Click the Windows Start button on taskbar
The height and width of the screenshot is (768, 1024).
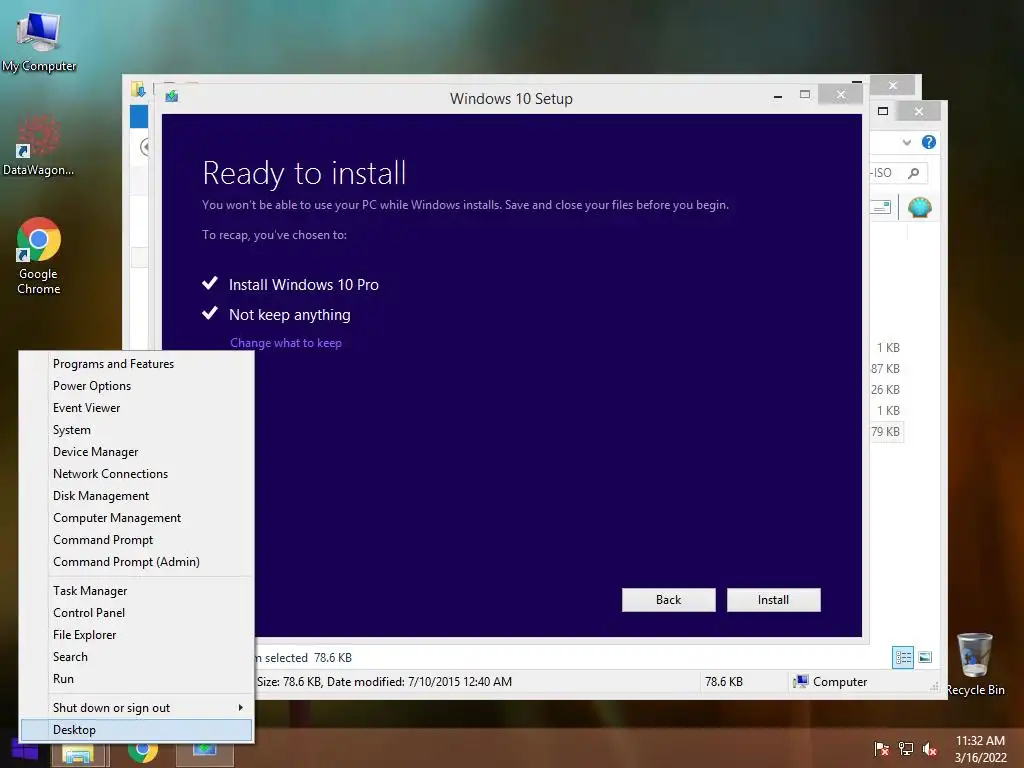(x=25, y=751)
